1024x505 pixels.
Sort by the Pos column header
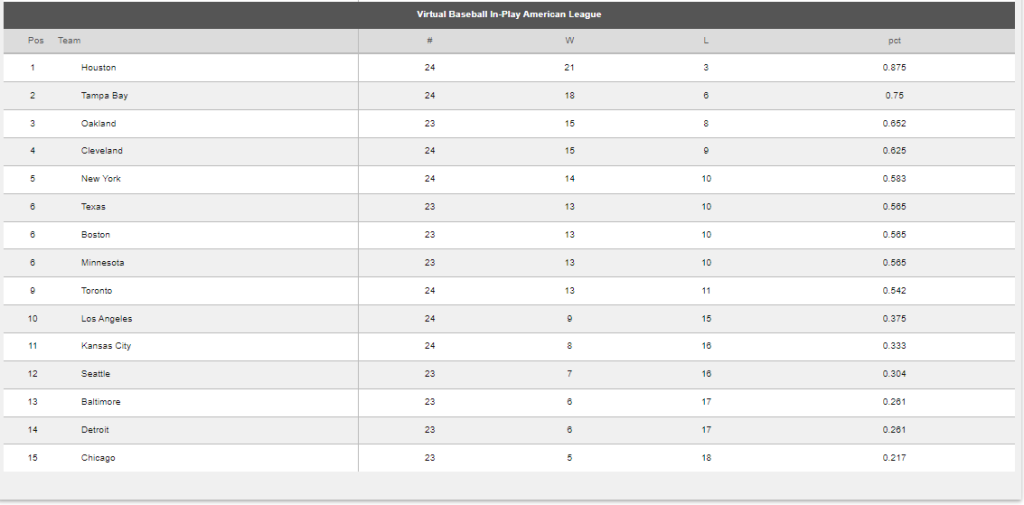click(36, 41)
